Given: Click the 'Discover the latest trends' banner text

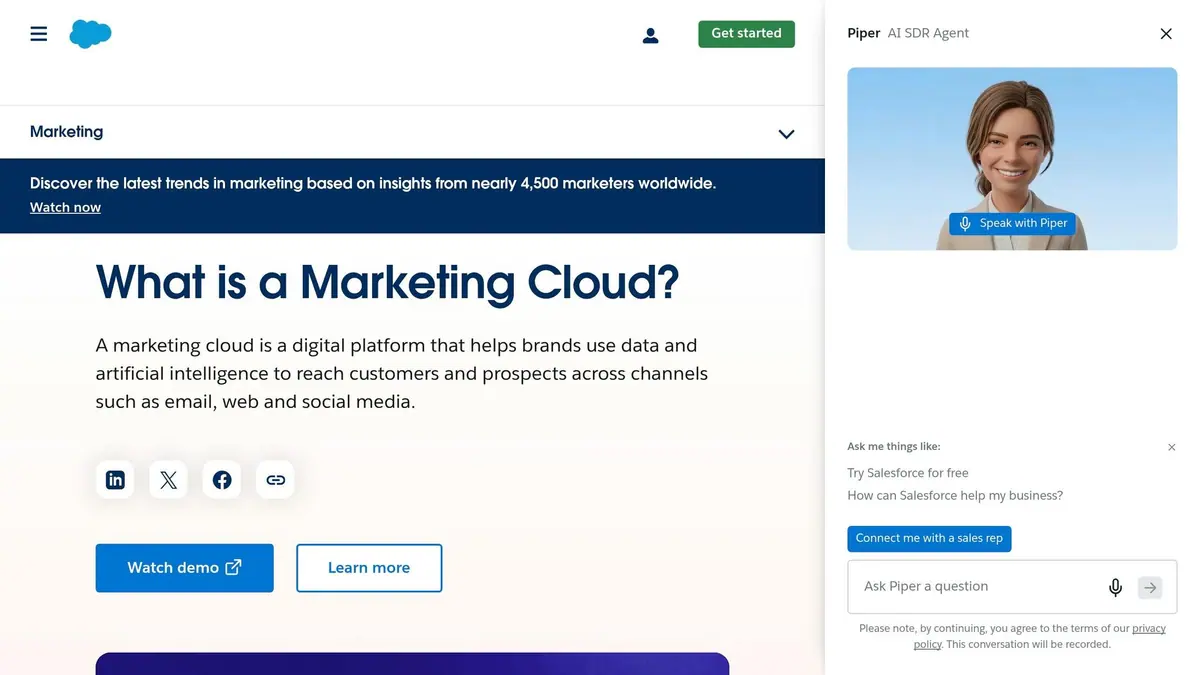Looking at the screenshot, I should tap(373, 183).
